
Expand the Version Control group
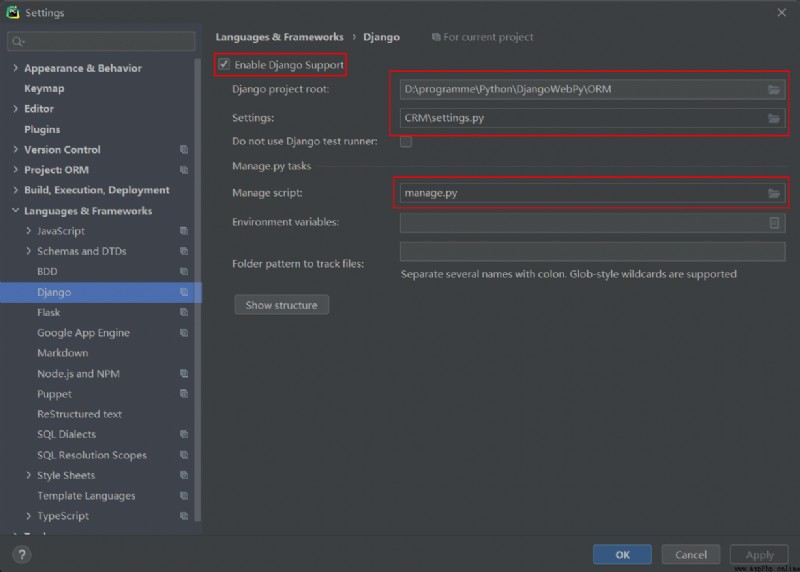pos(15,150)
